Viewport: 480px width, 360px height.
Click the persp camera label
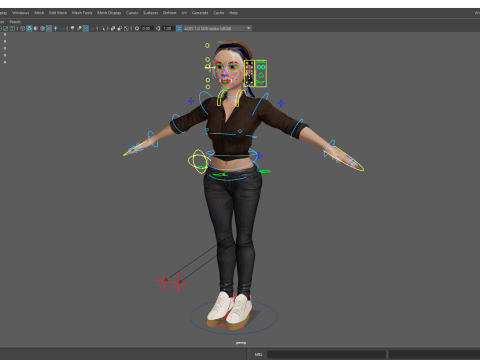point(241,343)
